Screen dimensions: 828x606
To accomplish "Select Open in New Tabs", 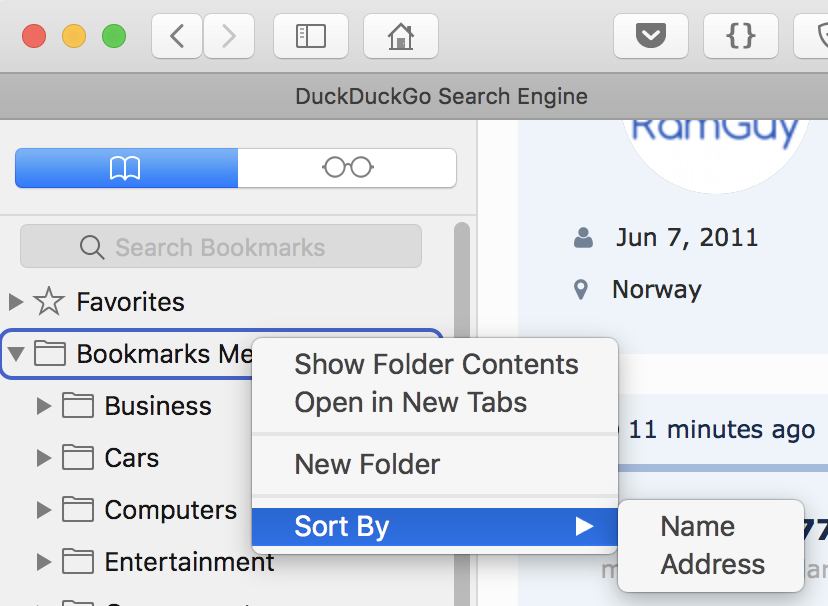I will 410,403.
